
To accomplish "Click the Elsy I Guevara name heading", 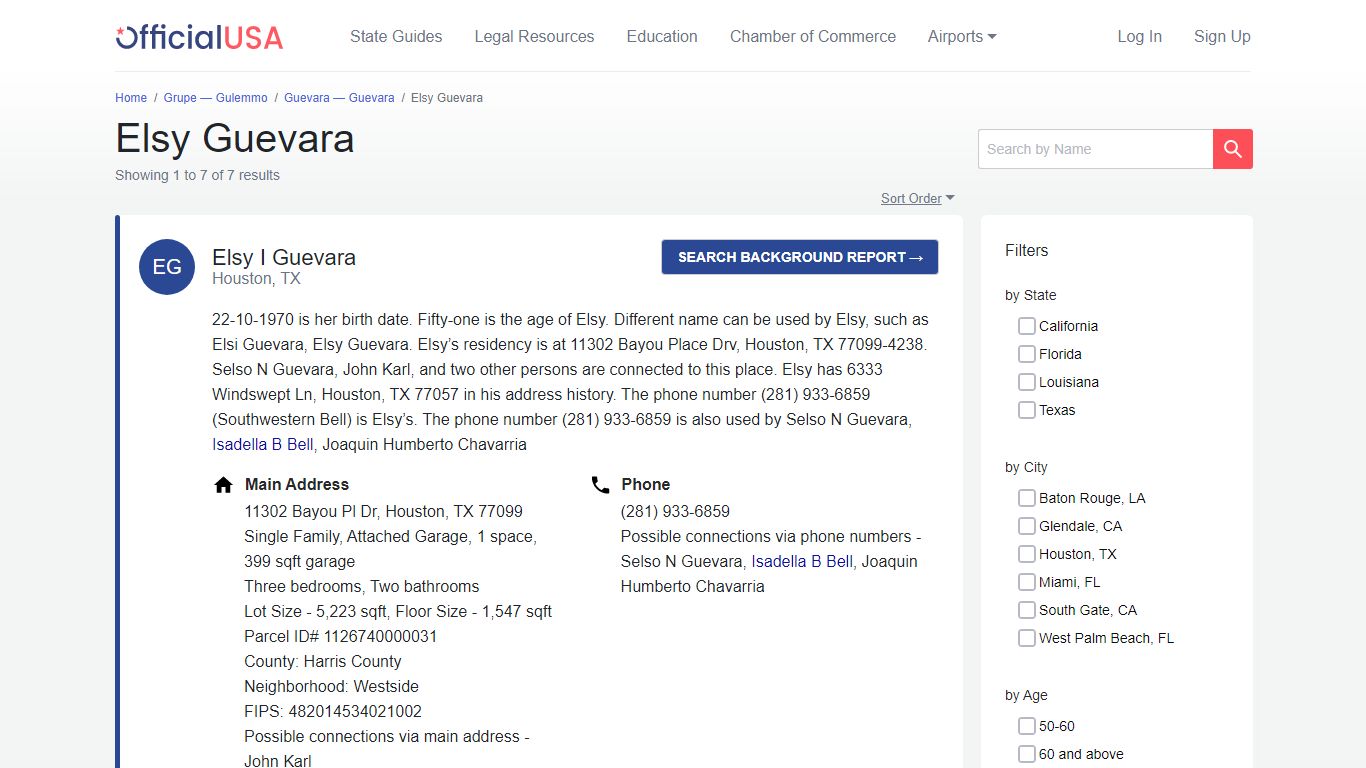I will click(x=284, y=257).
